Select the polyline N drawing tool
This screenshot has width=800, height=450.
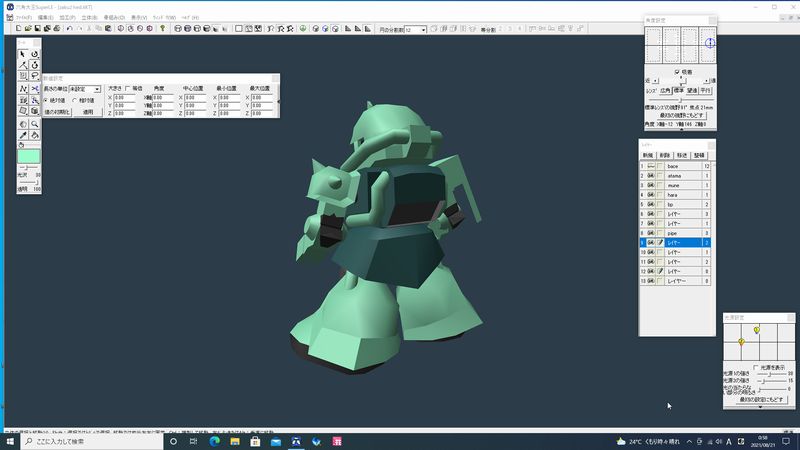22,89
